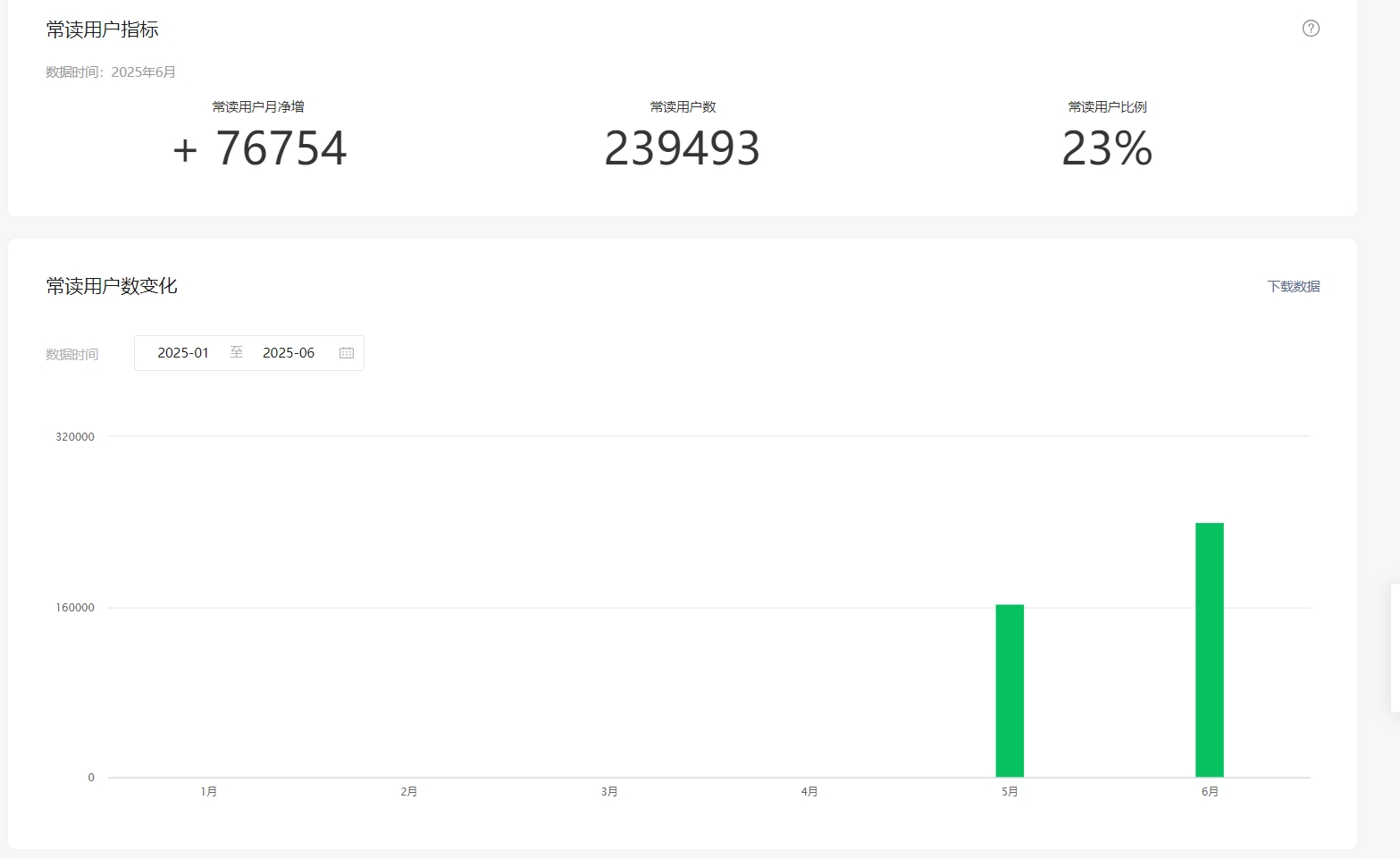Screen dimensions: 1400x859
Task: Select the 23% ratio value
Action: tap(1107, 148)
